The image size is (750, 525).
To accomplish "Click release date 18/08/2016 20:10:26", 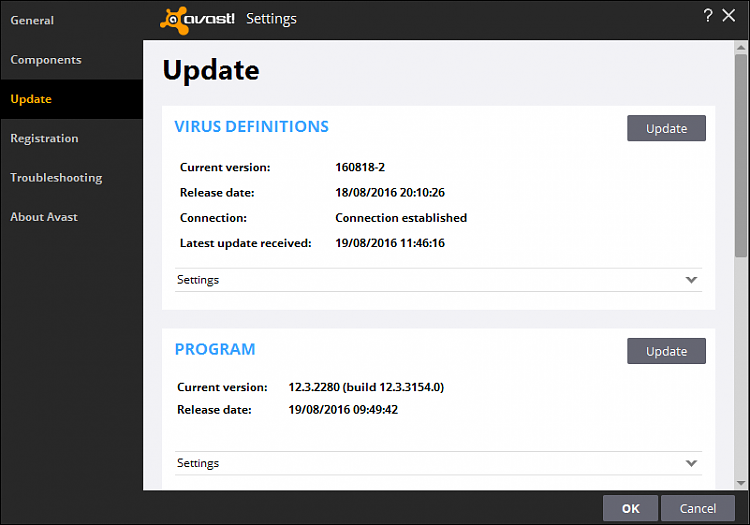I will click(390, 193).
